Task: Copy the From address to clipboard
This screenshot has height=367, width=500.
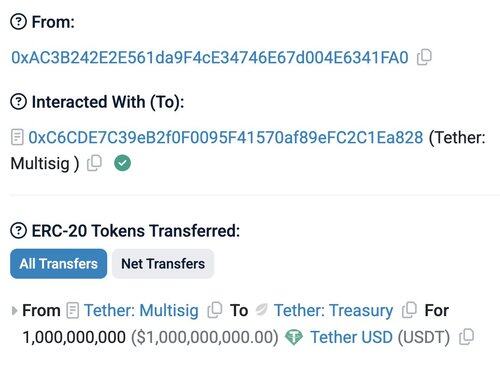Action: 424,57
